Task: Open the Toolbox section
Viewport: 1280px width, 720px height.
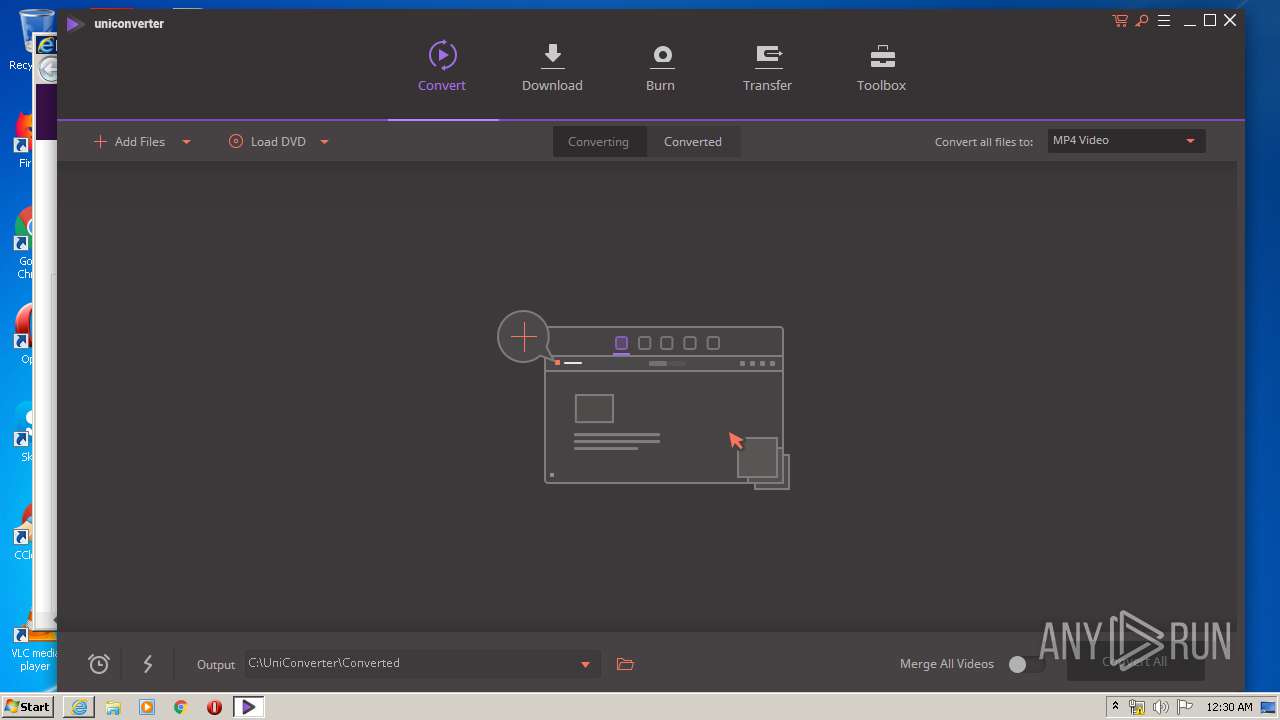Action: (x=881, y=67)
